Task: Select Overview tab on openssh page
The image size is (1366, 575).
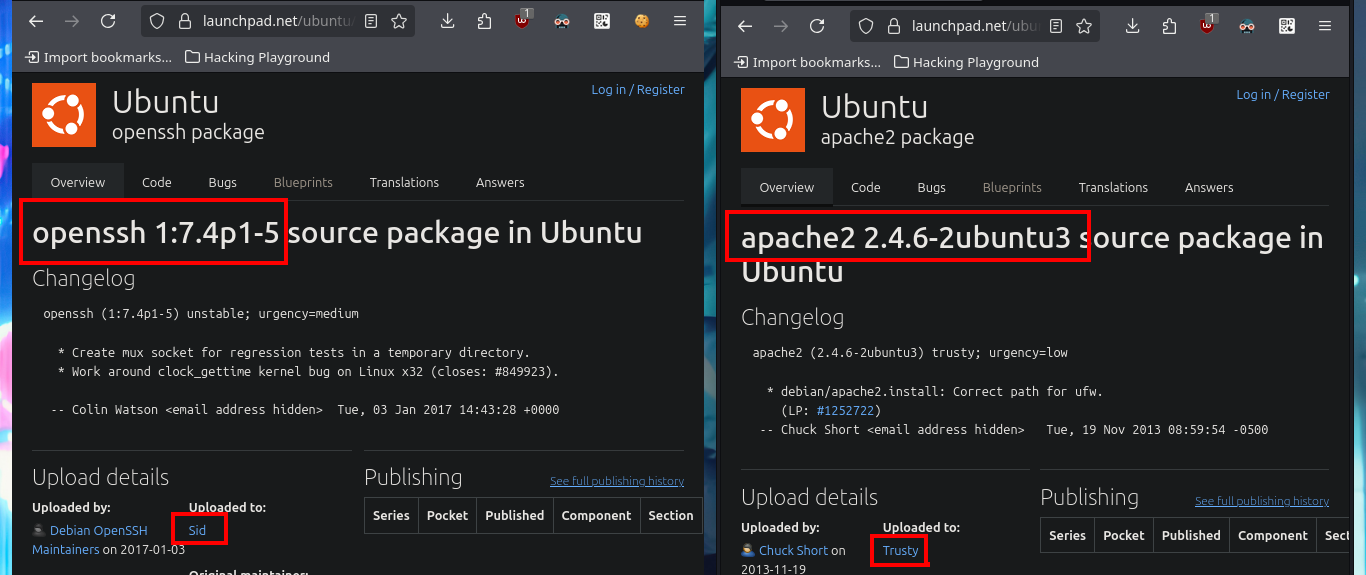Action: tap(78, 182)
